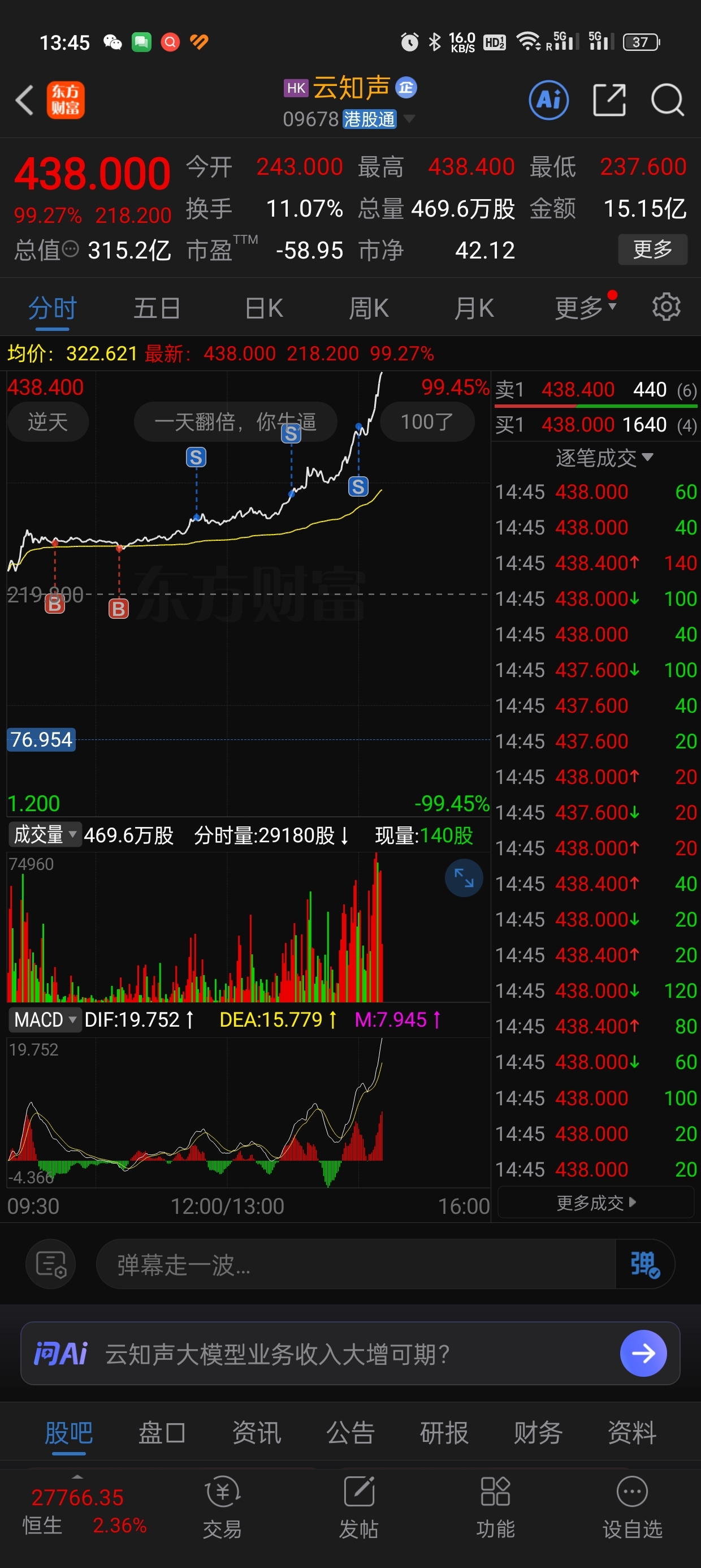
Task: Switch to 周K chart tab
Action: (369, 308)
